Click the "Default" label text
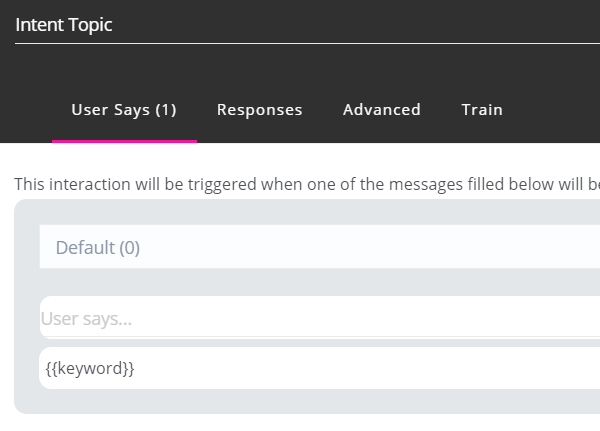This screenshot has width=600, height=431. pos(85,248)
